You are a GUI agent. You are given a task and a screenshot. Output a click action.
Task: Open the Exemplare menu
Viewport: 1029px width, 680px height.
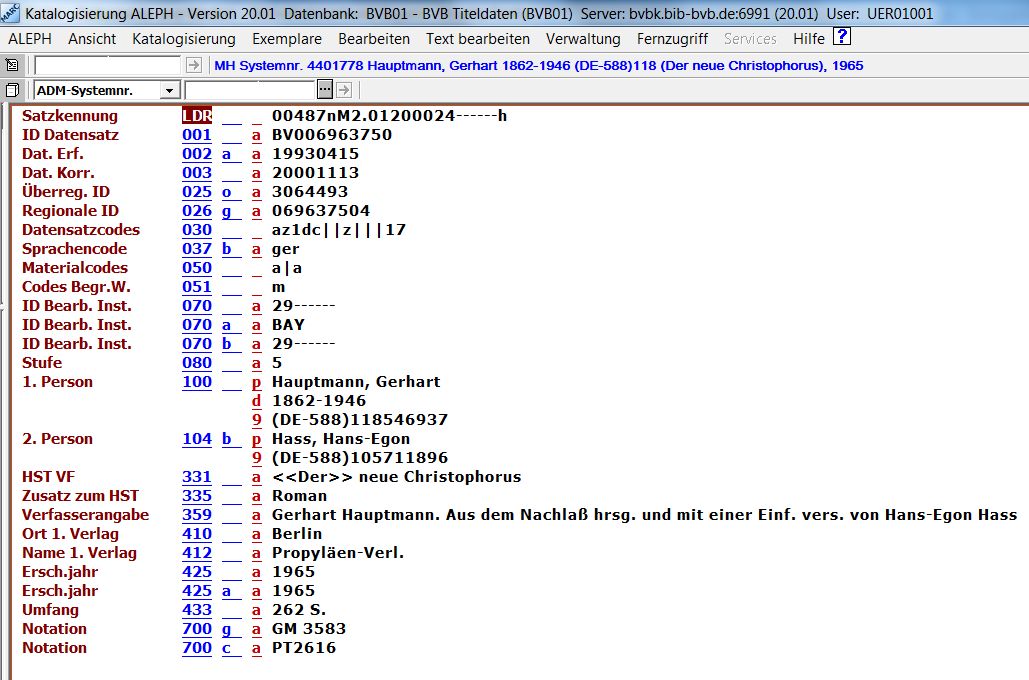287,39
